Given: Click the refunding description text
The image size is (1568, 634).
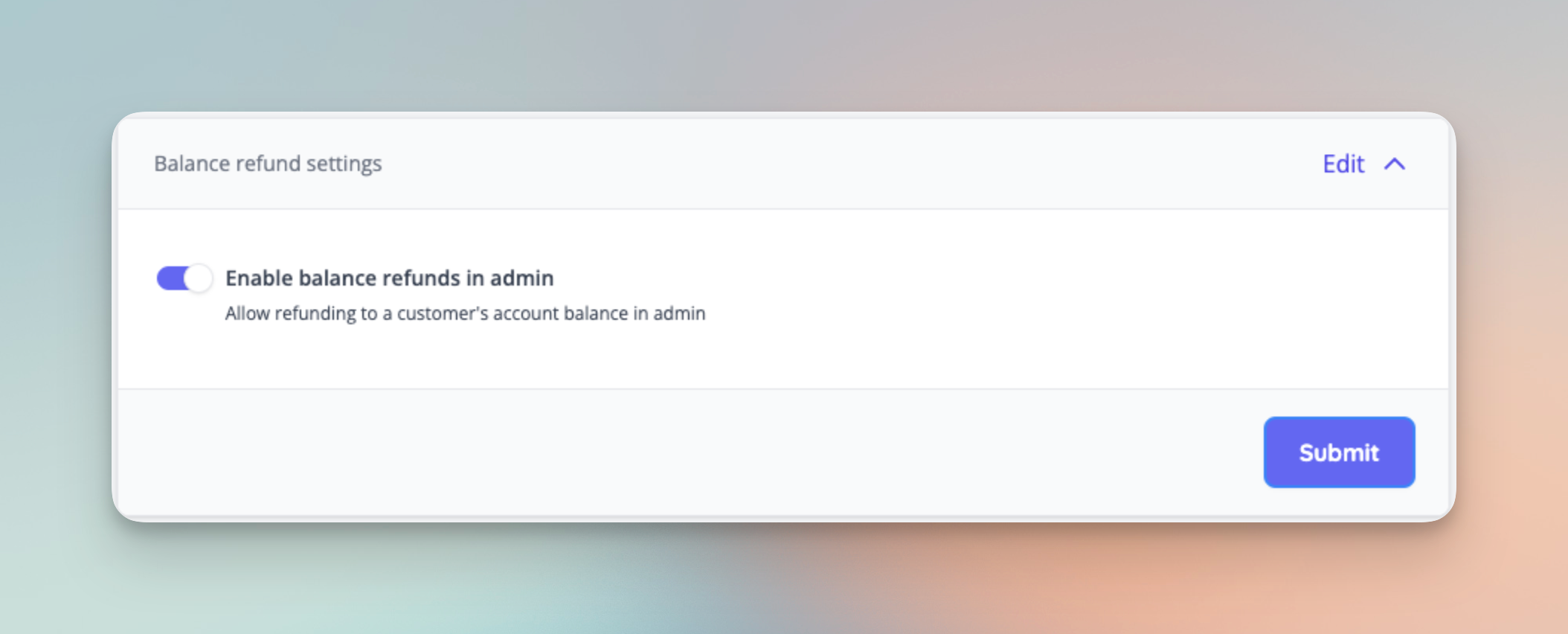Looking at the screenshot, I should click(464, 313).
